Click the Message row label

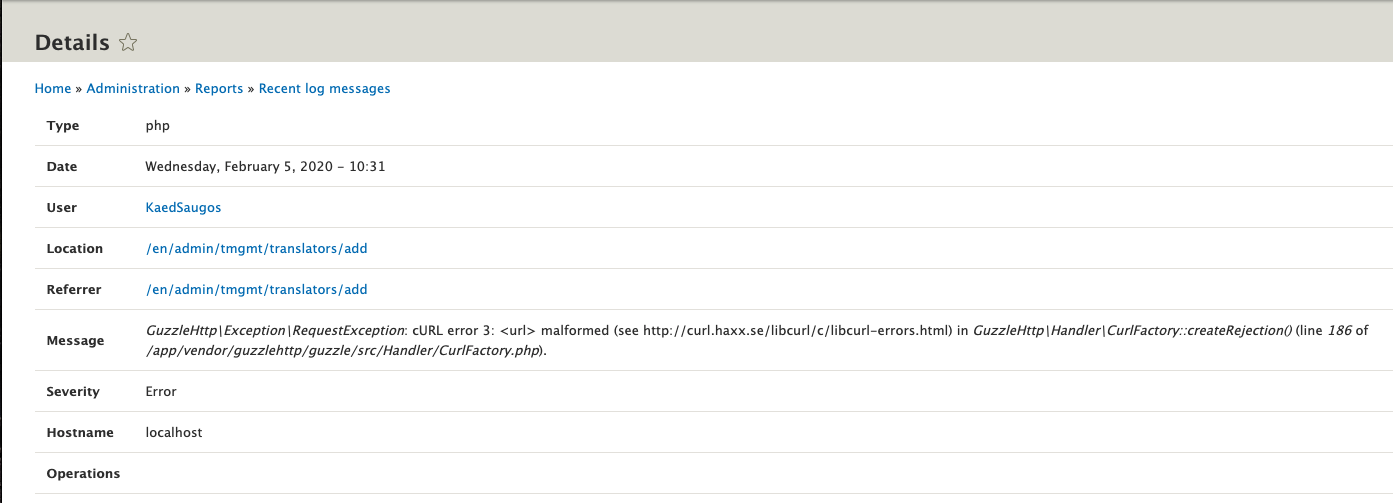tap(75, 341)
